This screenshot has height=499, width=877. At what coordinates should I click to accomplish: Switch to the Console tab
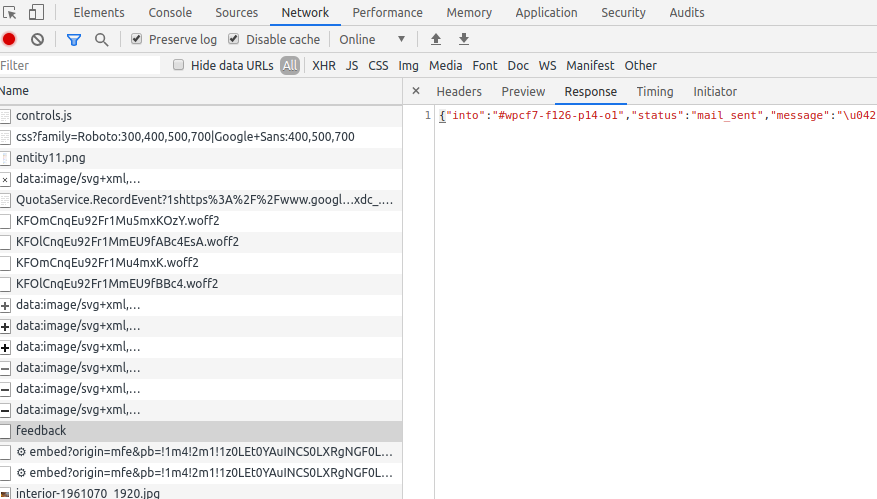click(170, 13)
